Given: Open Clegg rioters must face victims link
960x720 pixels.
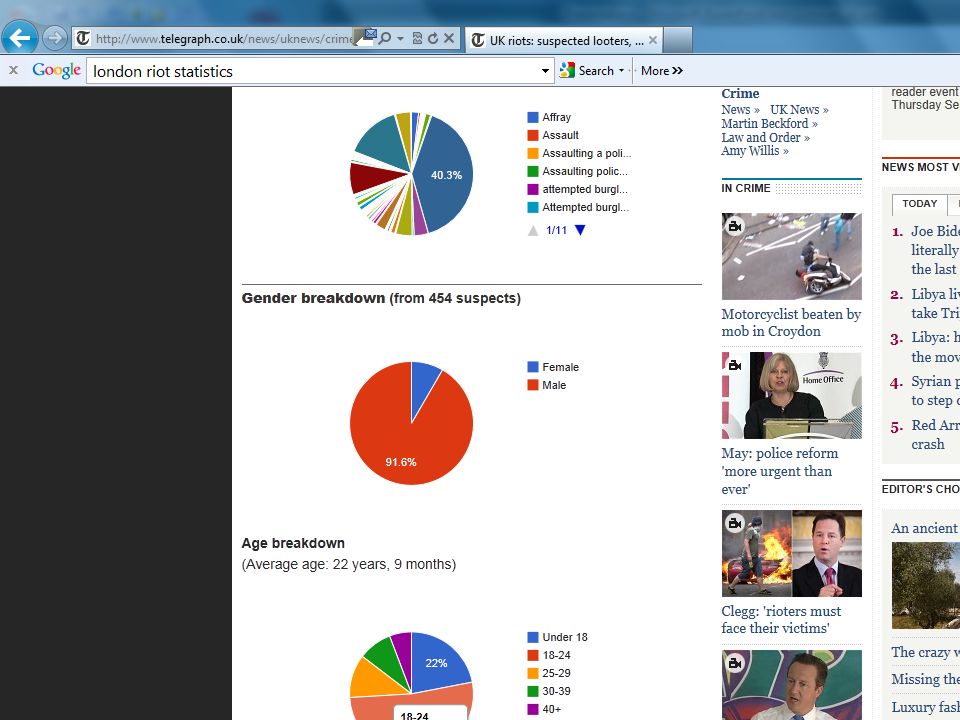Looking at the screenshot, I should click(781, 620).
